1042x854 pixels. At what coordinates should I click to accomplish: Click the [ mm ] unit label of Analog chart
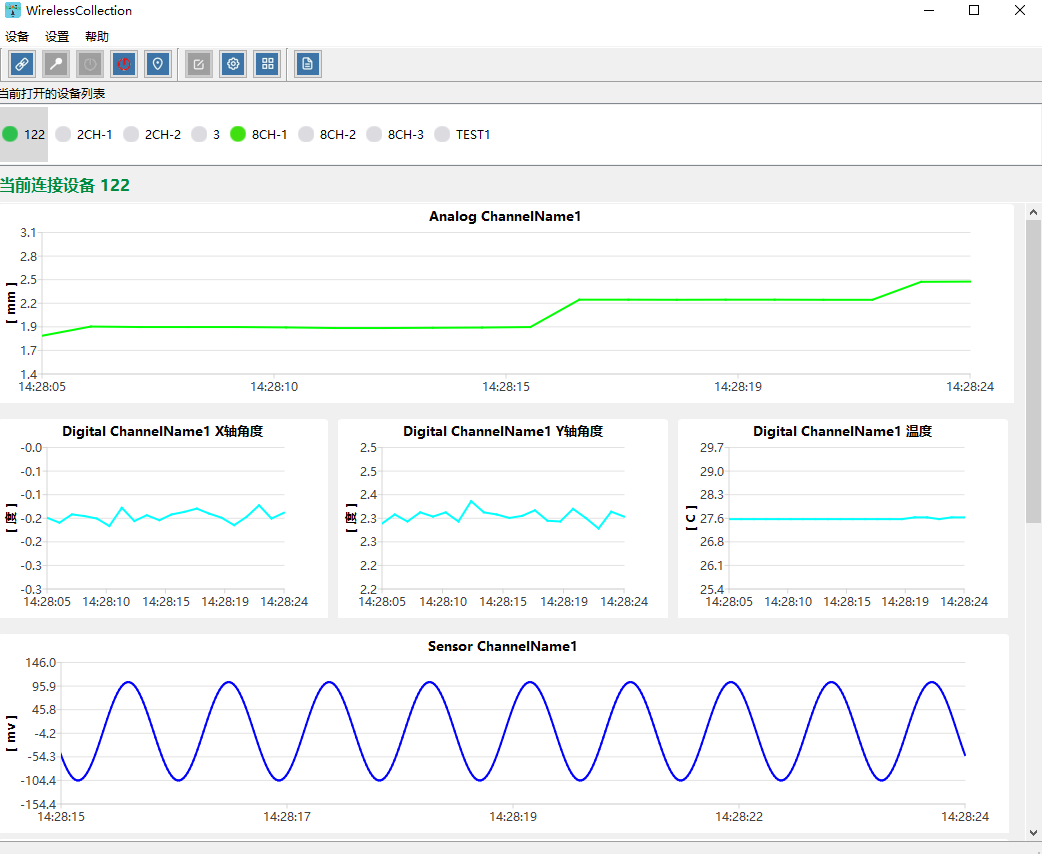click(11, 303)
